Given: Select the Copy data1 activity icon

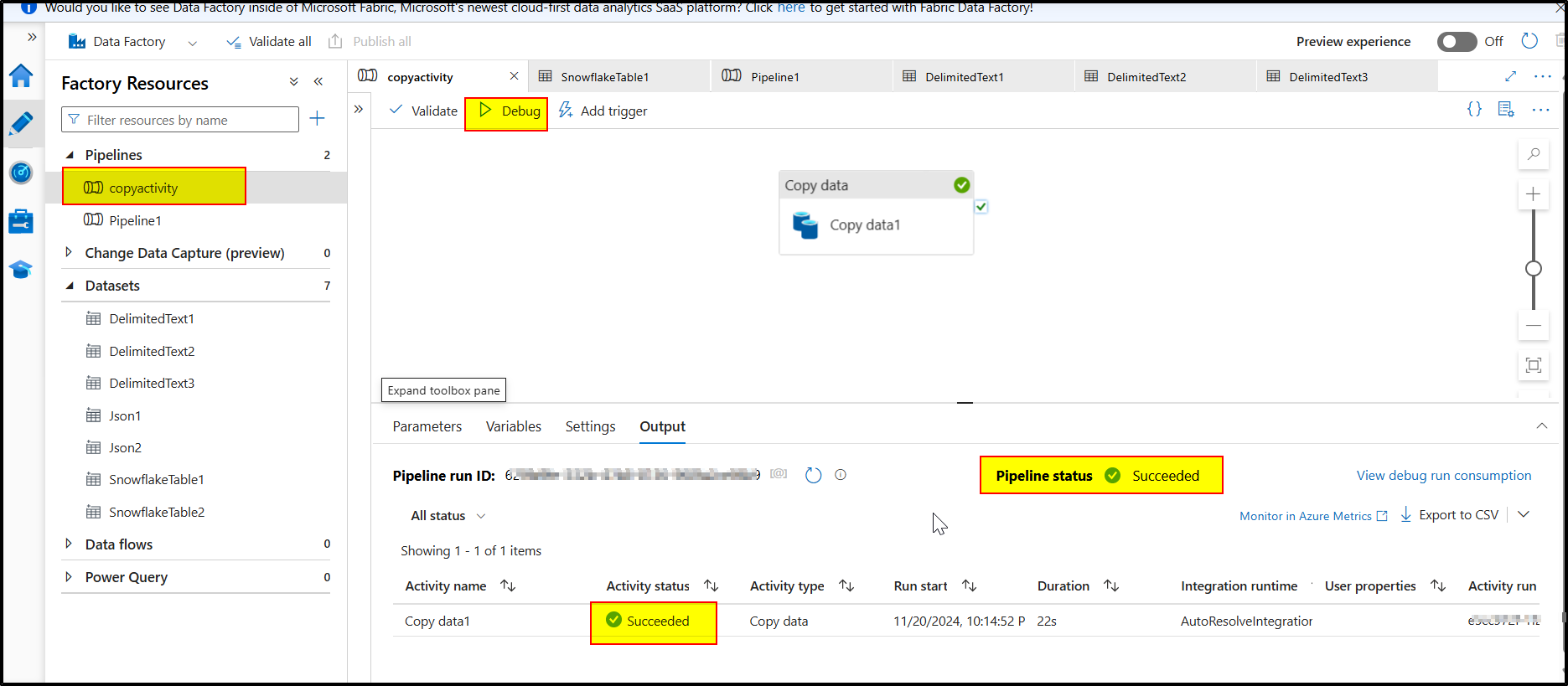Looking at the screenshot, I should (x=805, y=224).
